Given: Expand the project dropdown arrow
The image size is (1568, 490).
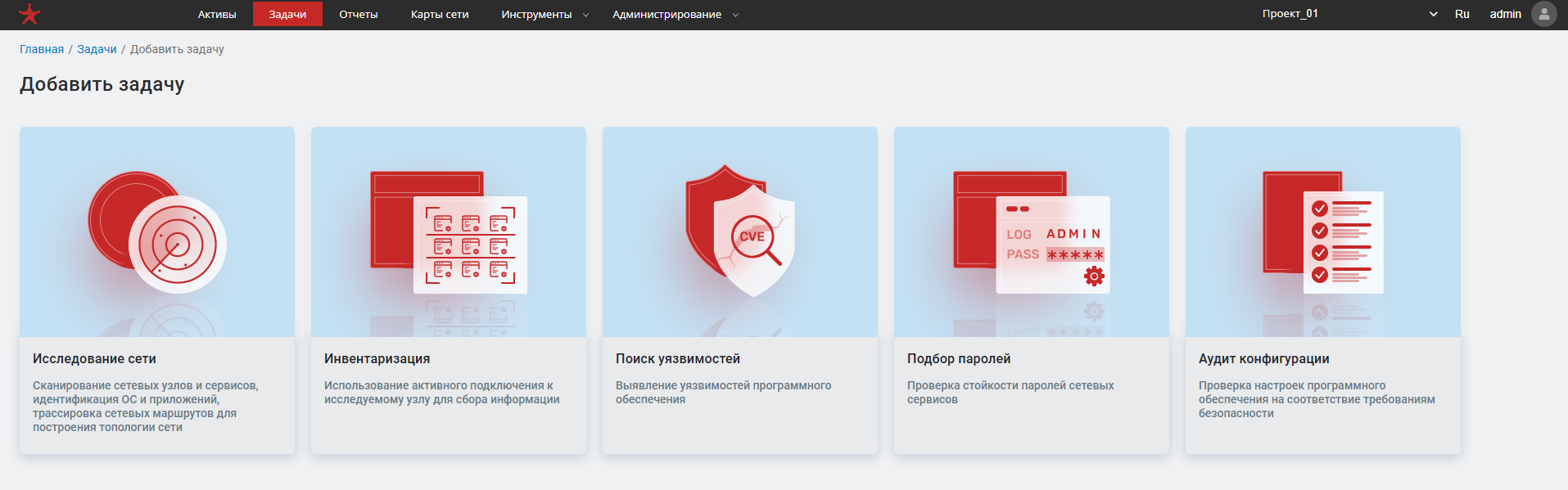Looking at the screenshot, I should pos(1434,14).
